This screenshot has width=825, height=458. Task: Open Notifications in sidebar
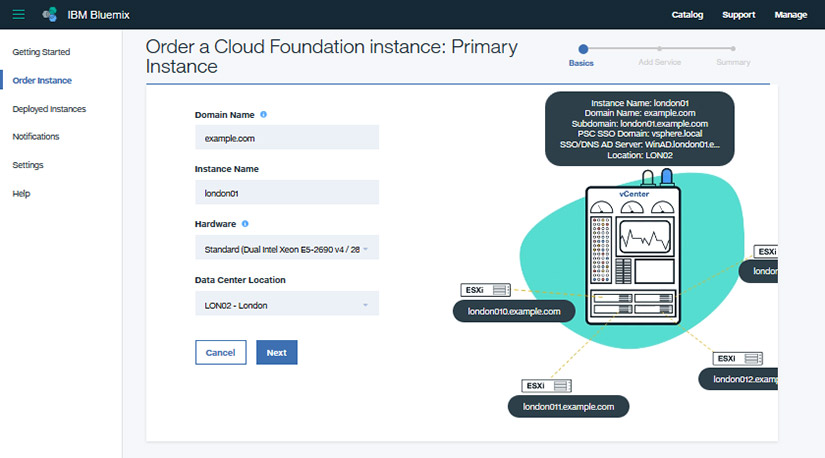coord(36,136)
